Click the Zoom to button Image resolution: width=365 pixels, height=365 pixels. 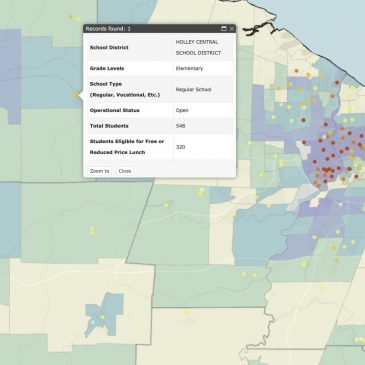pyautogui.click(x=99, y=171)
